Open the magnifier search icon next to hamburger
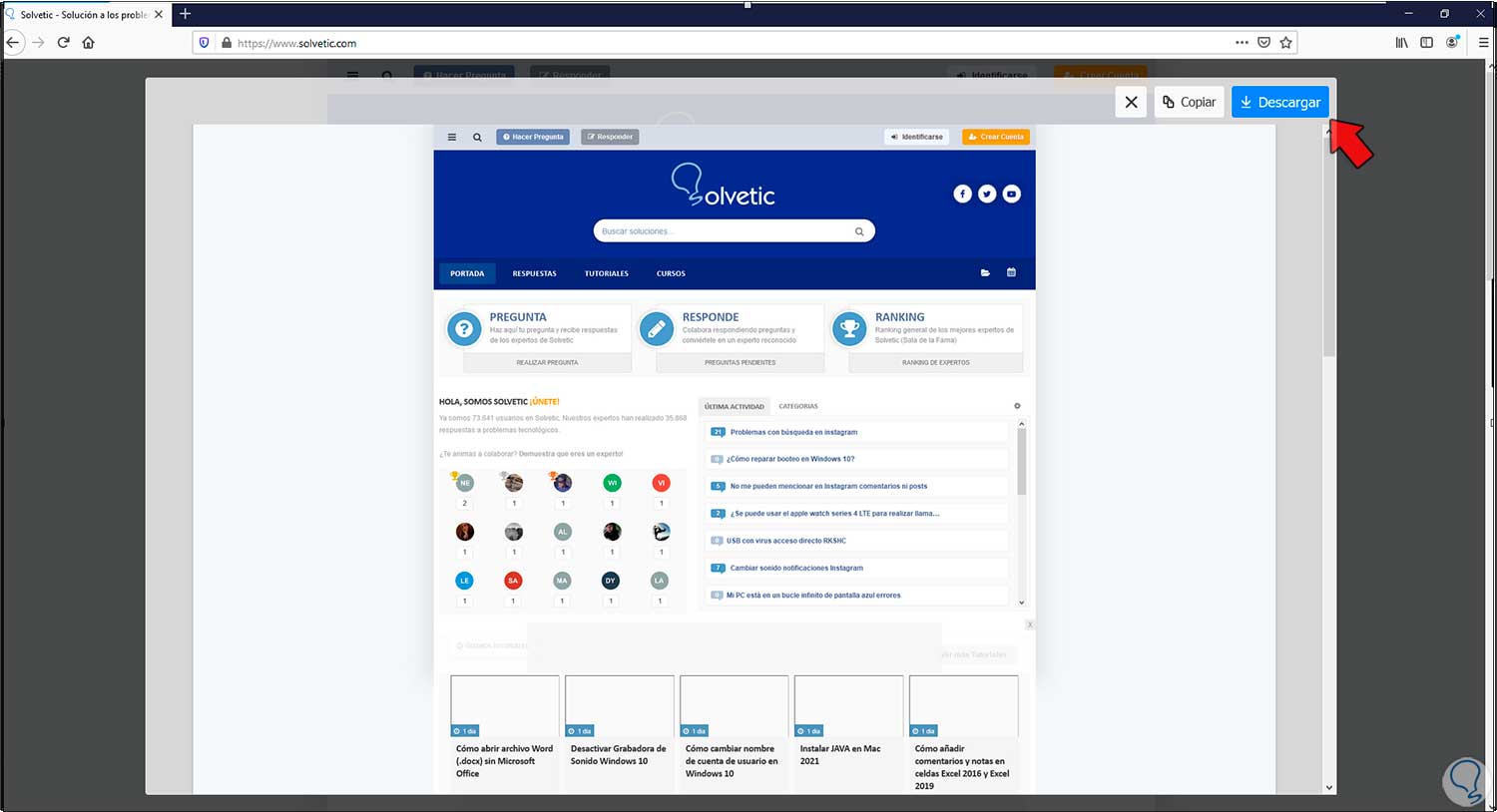Screen dimensions: 1497x812 pos(476,137)
